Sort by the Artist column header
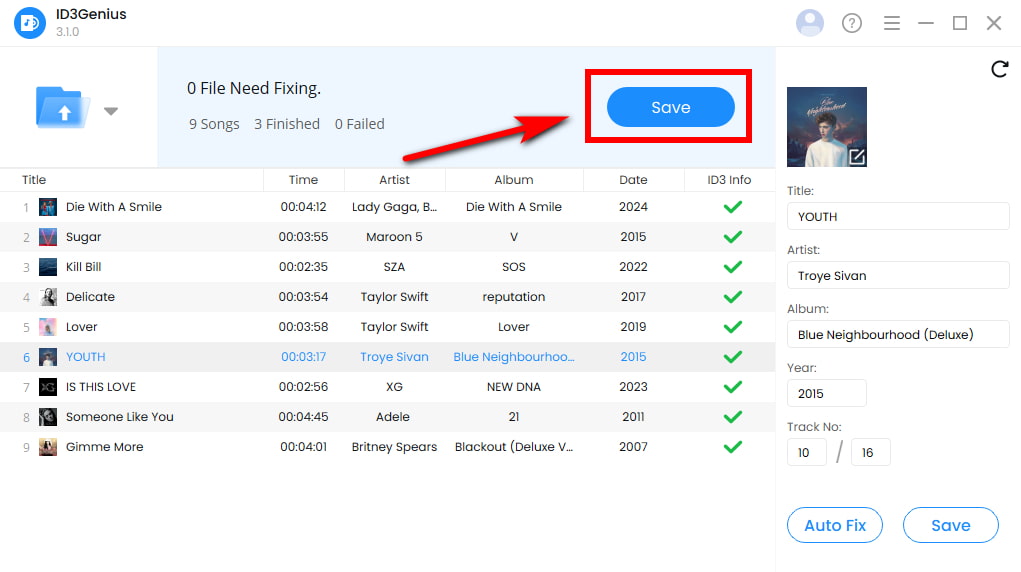1021x572 pixels. pyautogui.click(x=395, y=180)
